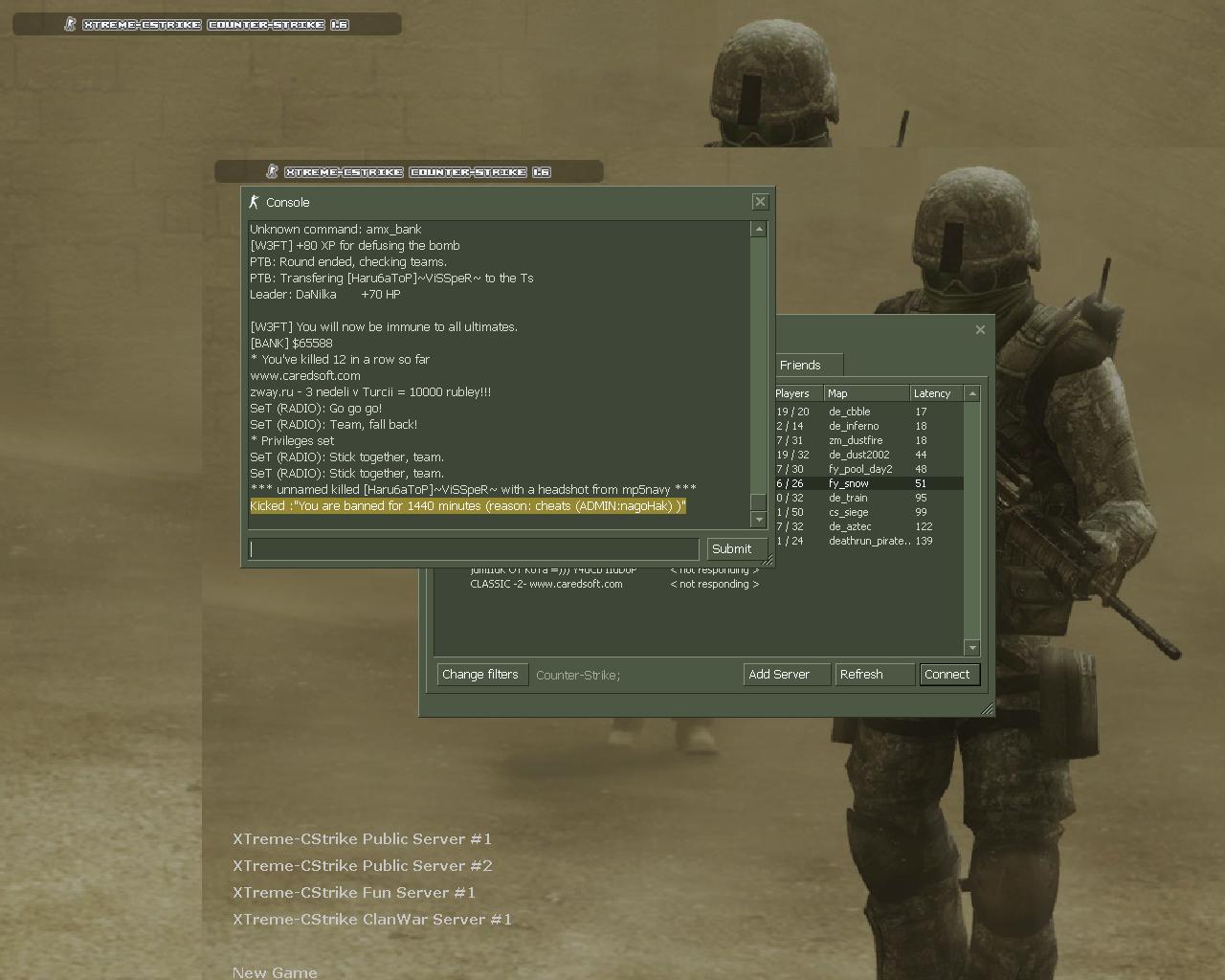Click the server browser resize grip
The height and width of the screenshot is (980, 1225).
click(x=987, y=708)
